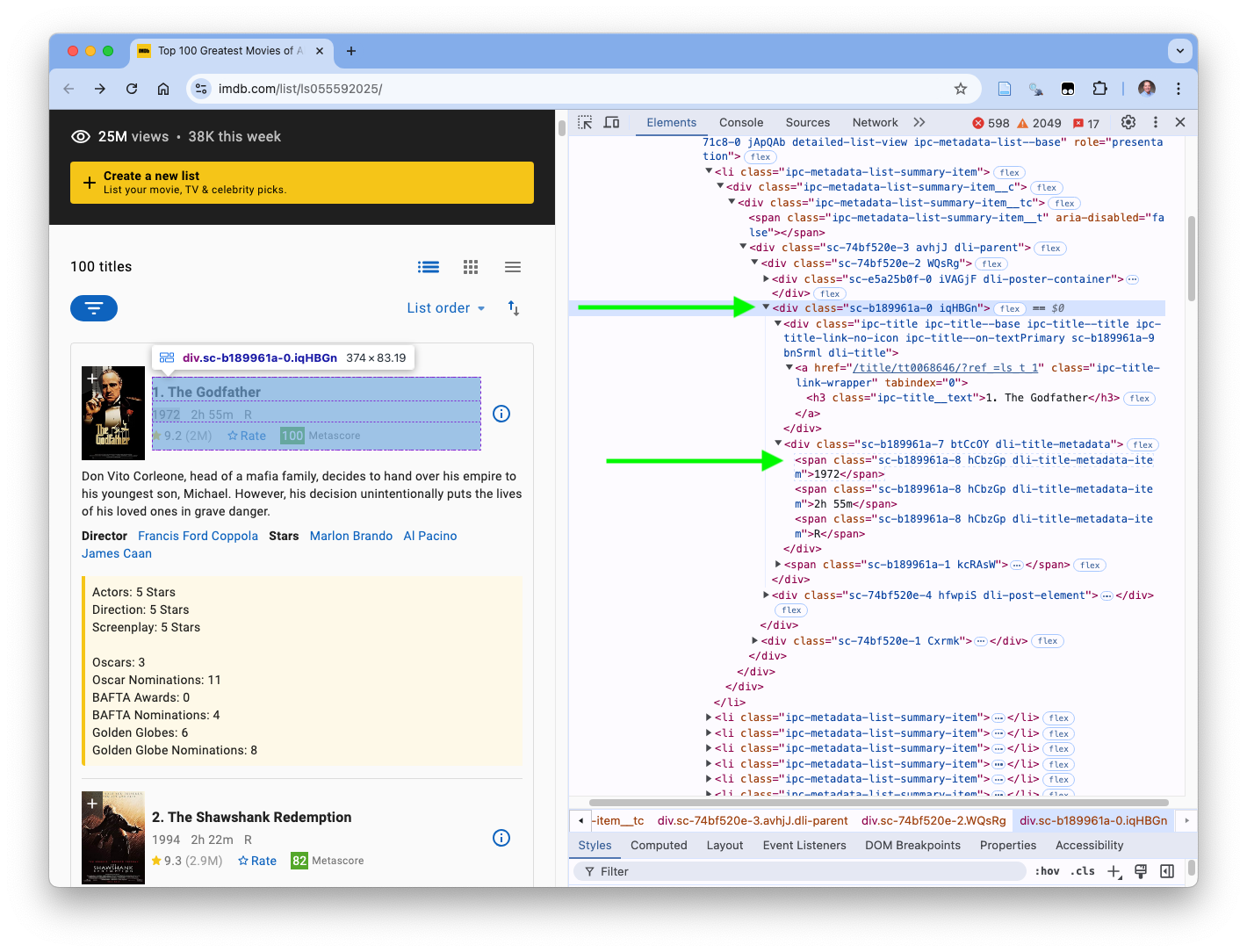Open The Godfather poster thumbnail
1247x952 pixels.
(x=113, y=413)
